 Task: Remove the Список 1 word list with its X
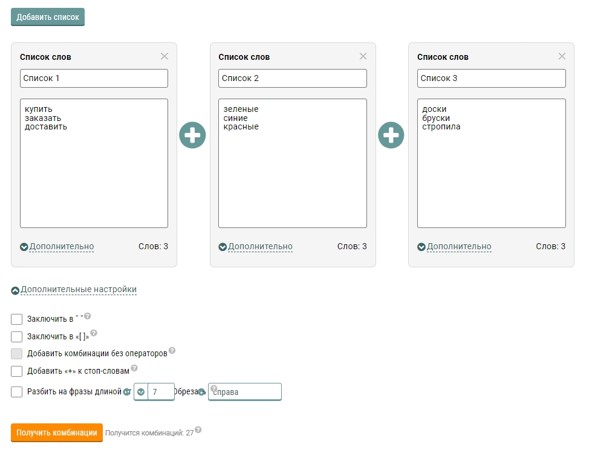tap(164, 56)
